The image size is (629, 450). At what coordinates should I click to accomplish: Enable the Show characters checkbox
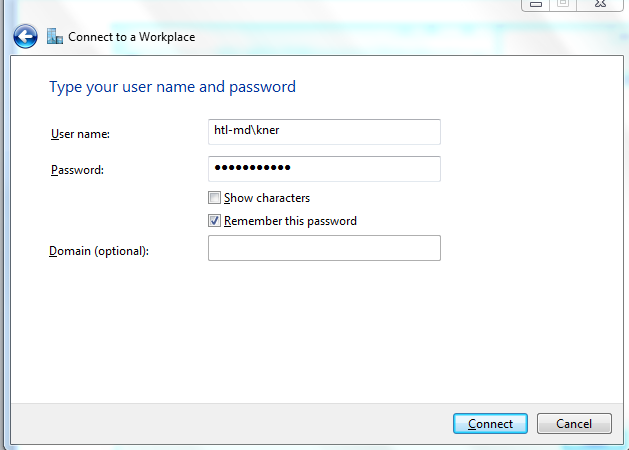[214, 198]
